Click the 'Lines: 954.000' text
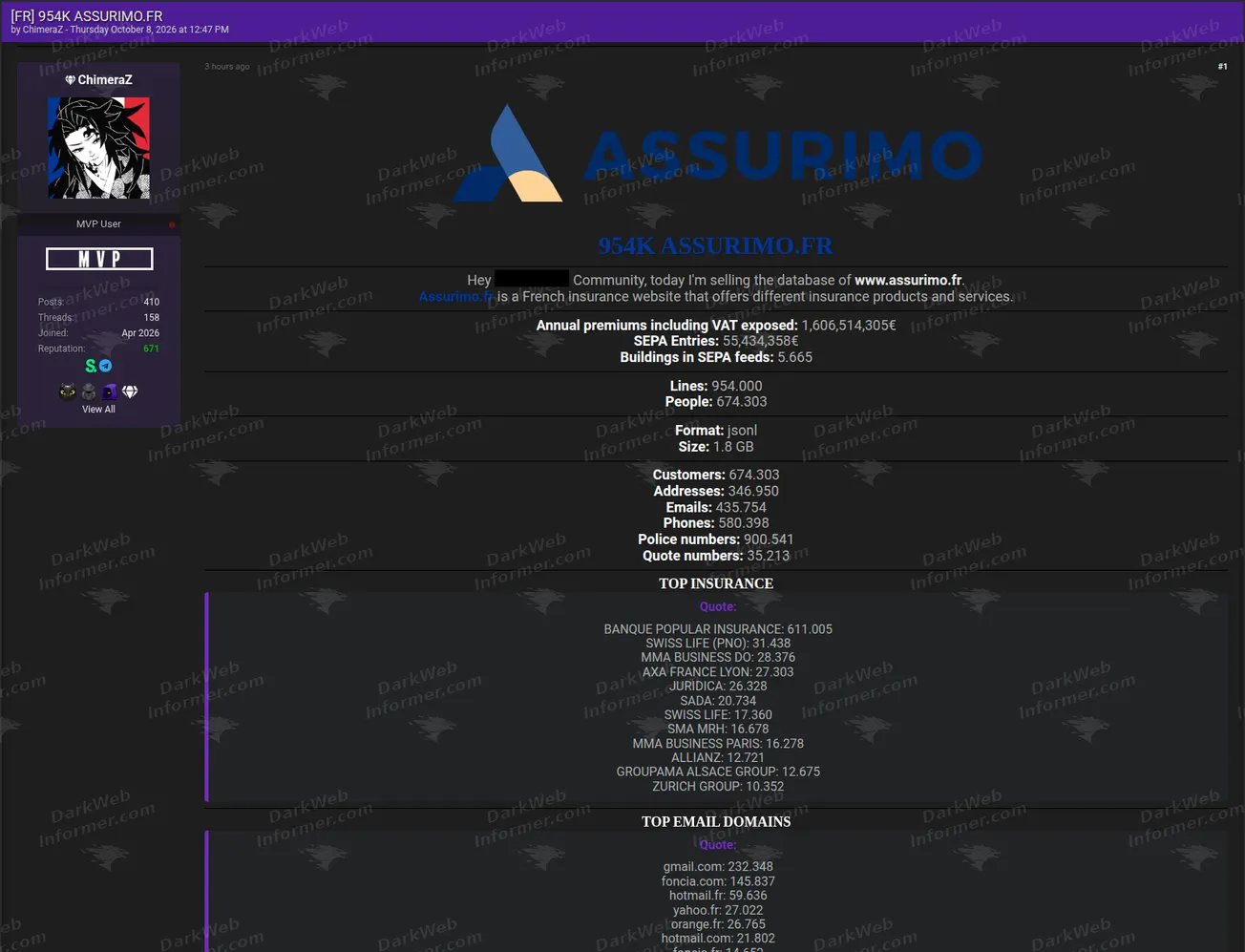The height and width of the screenshot is (952, 1245). 716,386
